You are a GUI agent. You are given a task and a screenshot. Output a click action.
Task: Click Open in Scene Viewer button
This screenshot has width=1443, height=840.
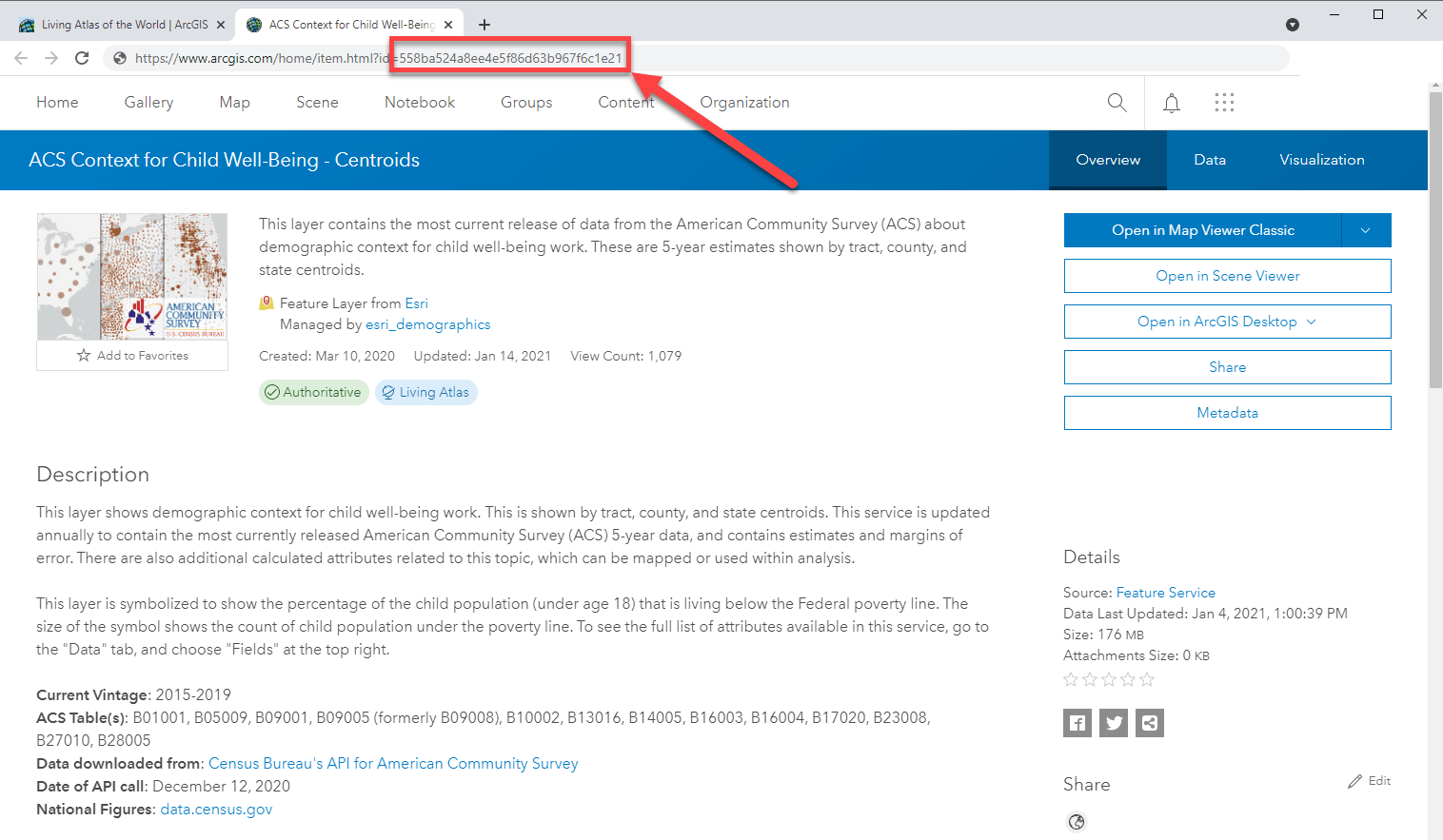pos(1228,276)
